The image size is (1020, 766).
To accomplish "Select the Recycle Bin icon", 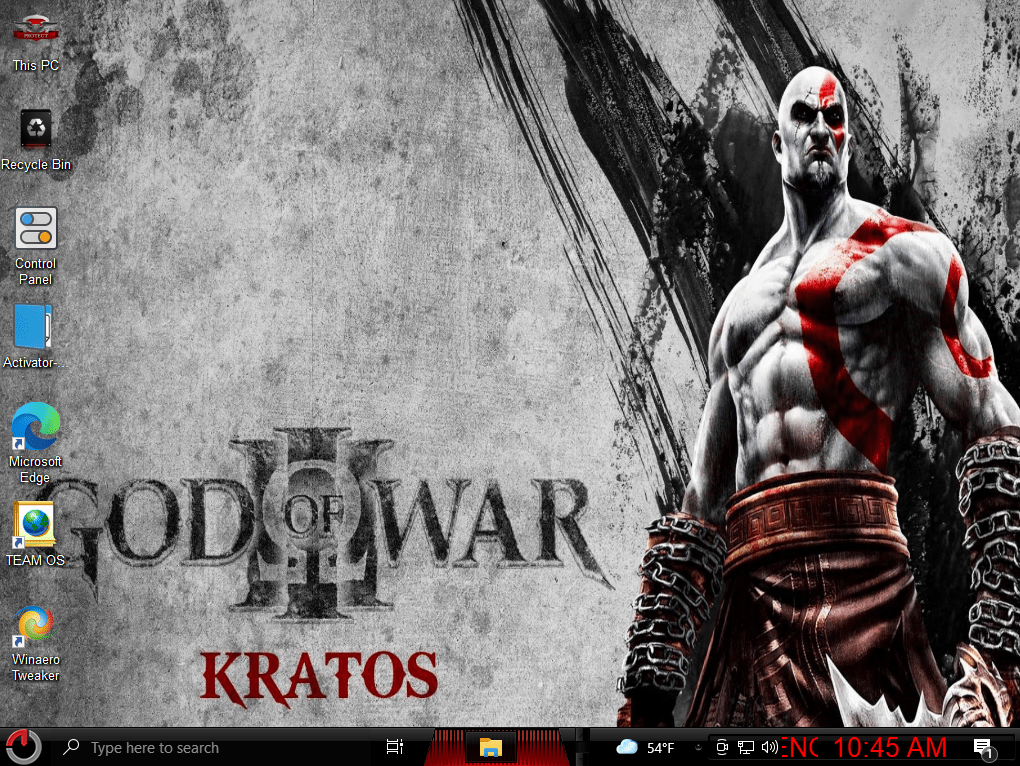I will (x=36, y=140).
